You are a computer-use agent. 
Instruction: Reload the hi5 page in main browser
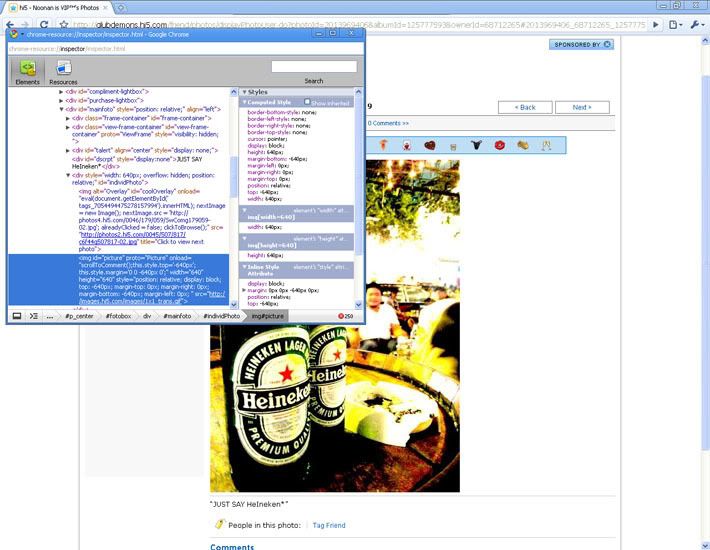coord(44,25)
